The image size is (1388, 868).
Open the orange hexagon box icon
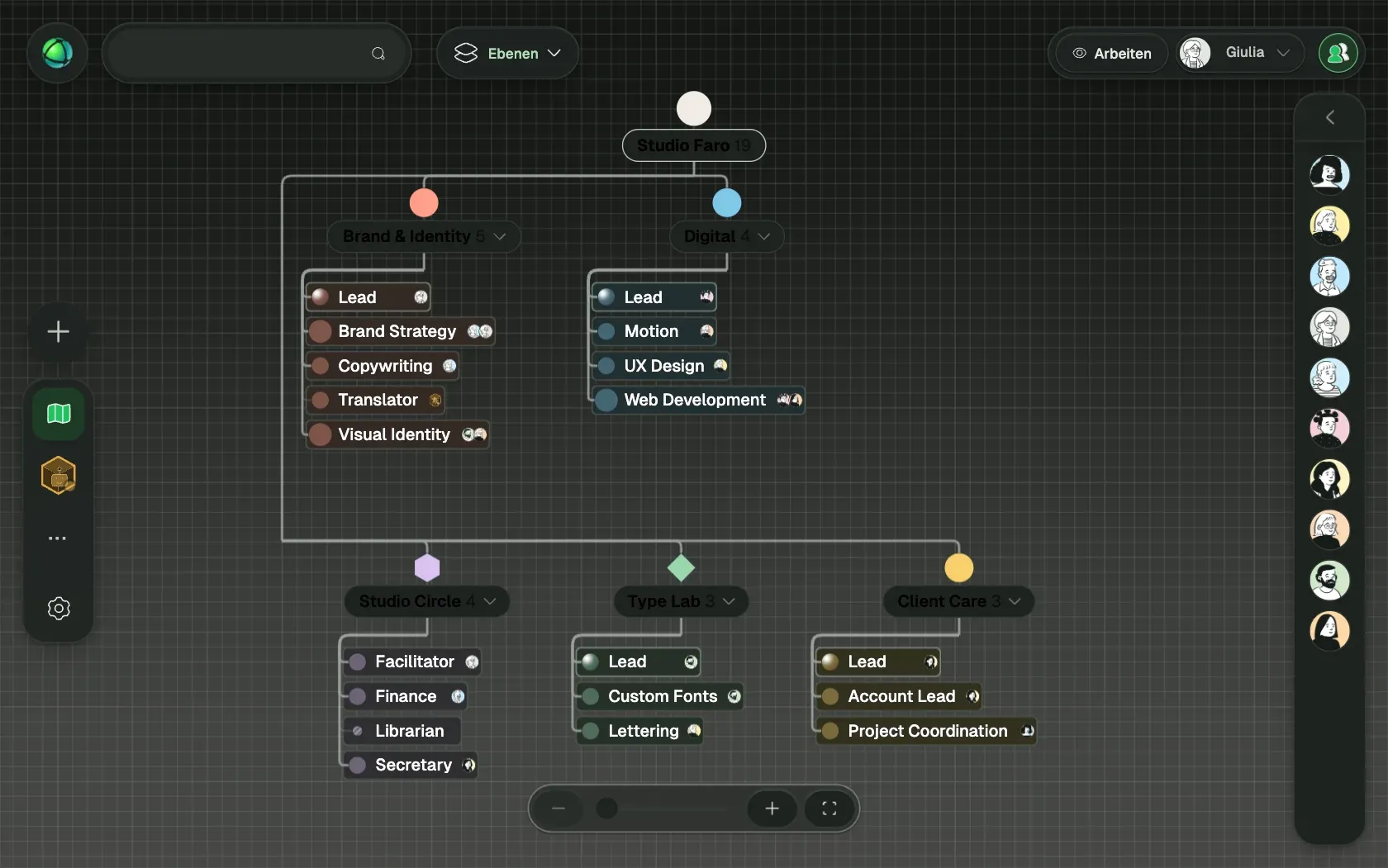coord(59,476)
